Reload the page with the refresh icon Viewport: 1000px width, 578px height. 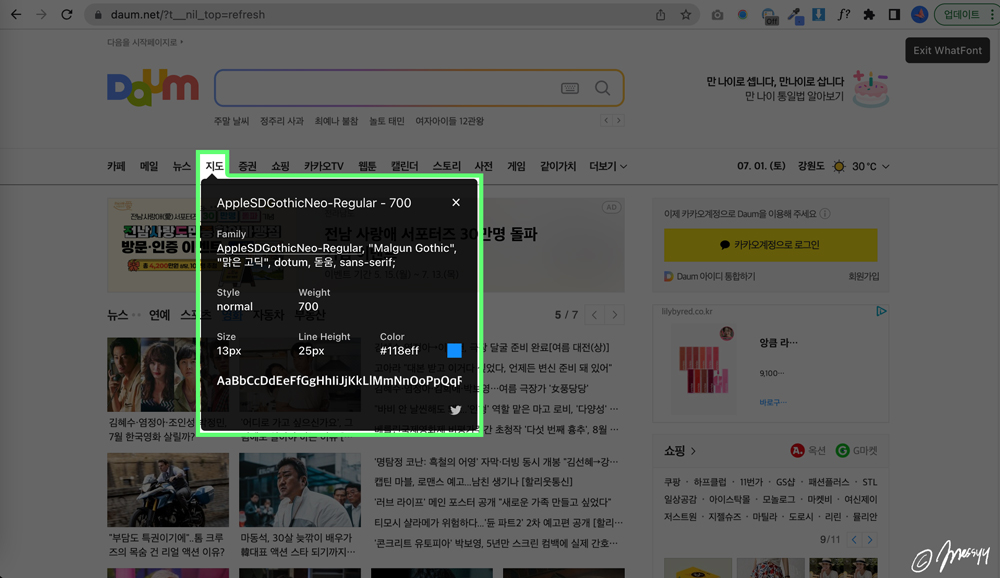tap(66, 14)
